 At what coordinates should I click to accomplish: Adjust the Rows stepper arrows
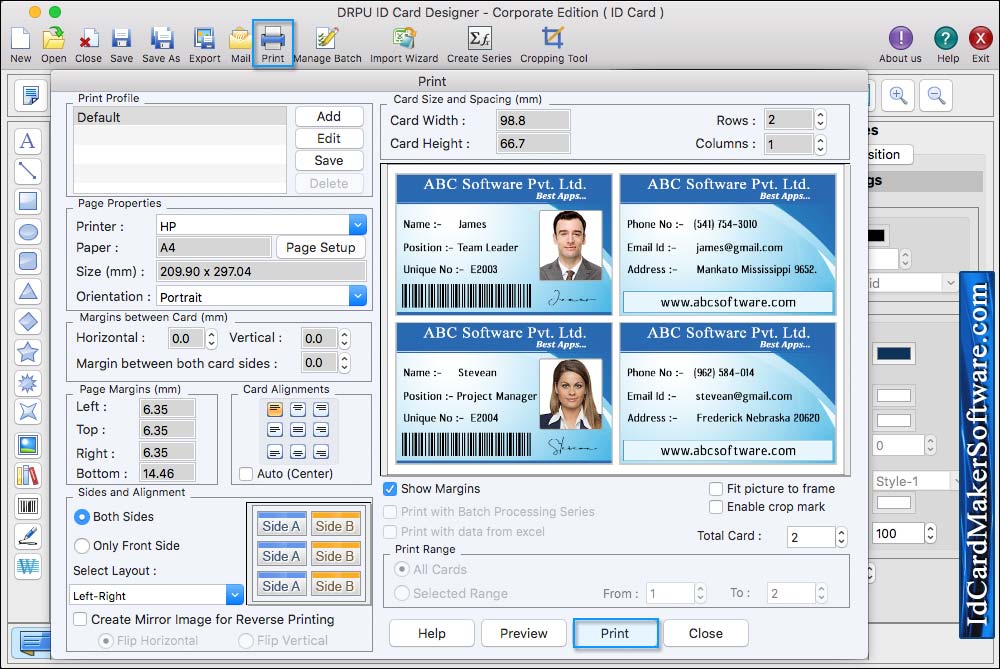(821, 119)
